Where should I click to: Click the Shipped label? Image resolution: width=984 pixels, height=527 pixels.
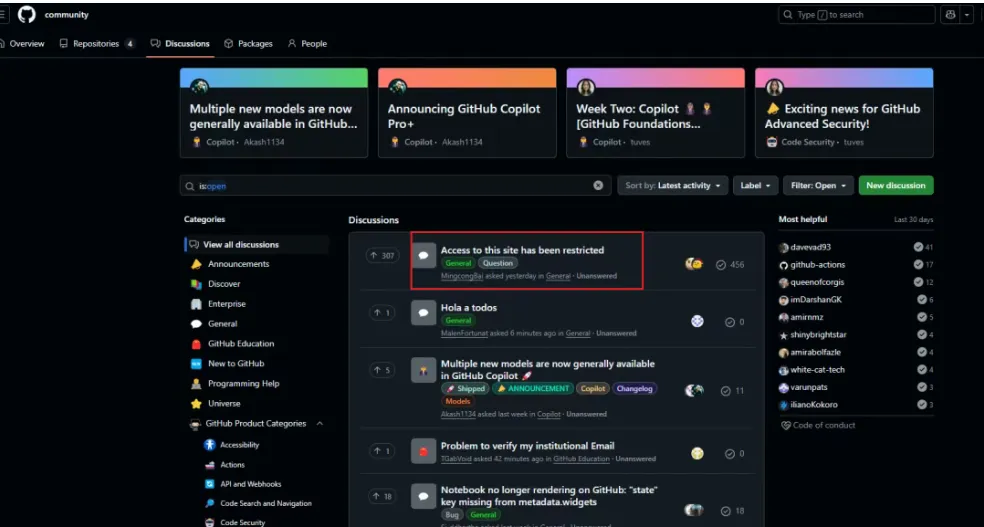click(465, 389)
